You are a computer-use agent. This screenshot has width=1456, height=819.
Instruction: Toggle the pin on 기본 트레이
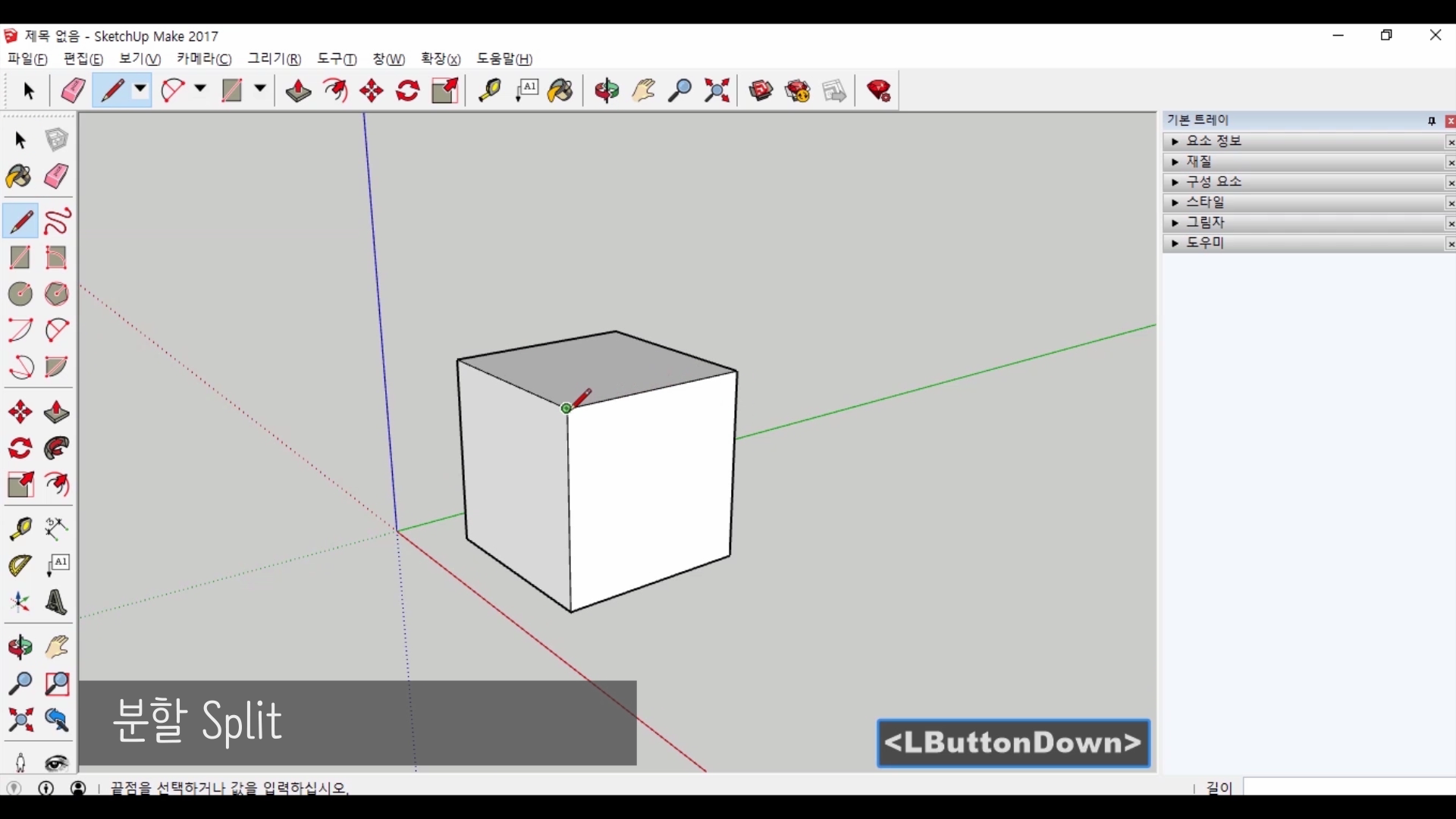click(1432, 121)
